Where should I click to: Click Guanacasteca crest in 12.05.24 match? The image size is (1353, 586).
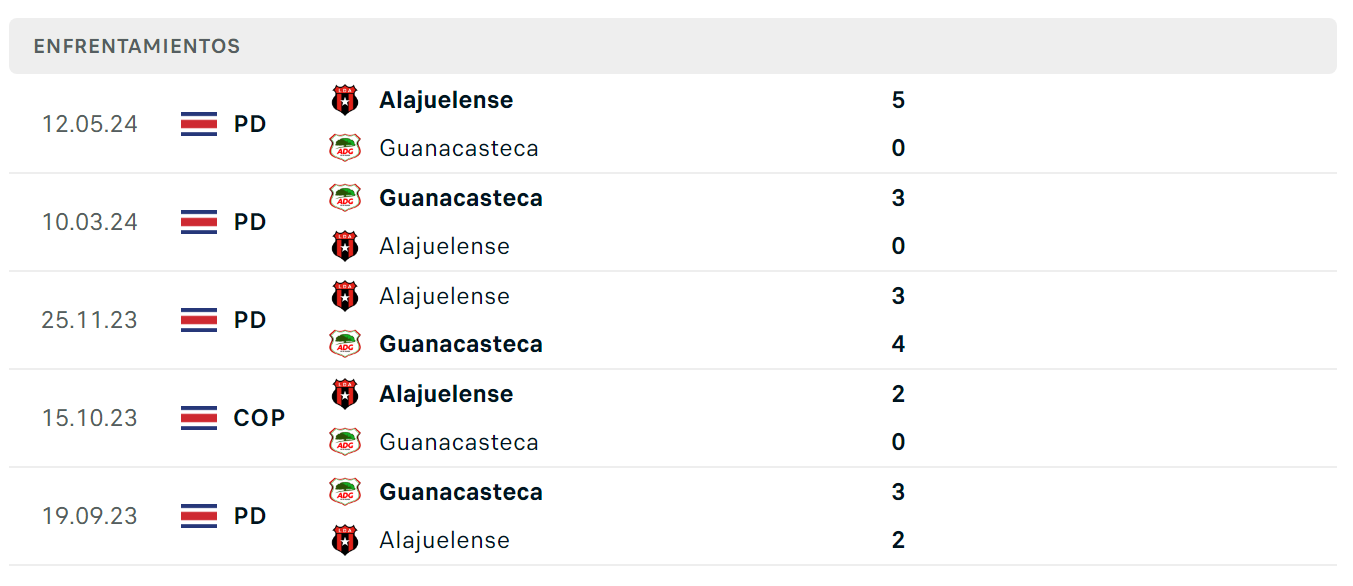(x=345, y=148)
